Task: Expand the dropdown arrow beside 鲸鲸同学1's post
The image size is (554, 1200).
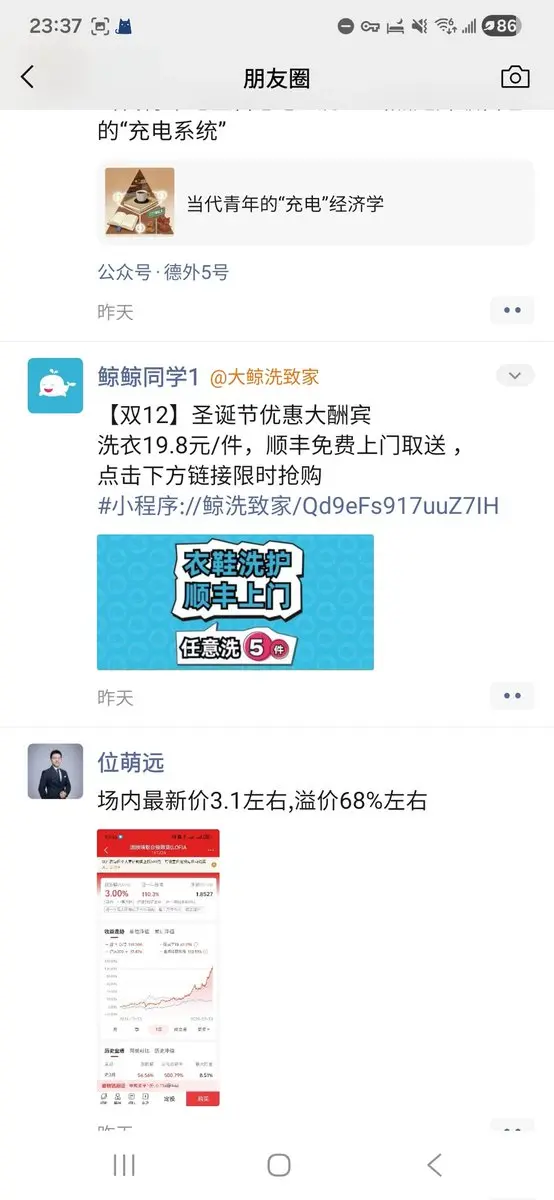Action: [x=515, y=376]
